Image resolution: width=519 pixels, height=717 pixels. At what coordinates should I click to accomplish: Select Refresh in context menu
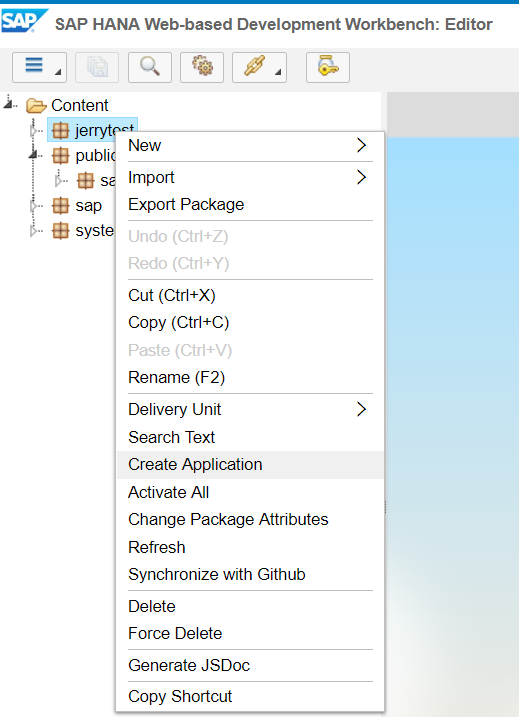(250, 547)
